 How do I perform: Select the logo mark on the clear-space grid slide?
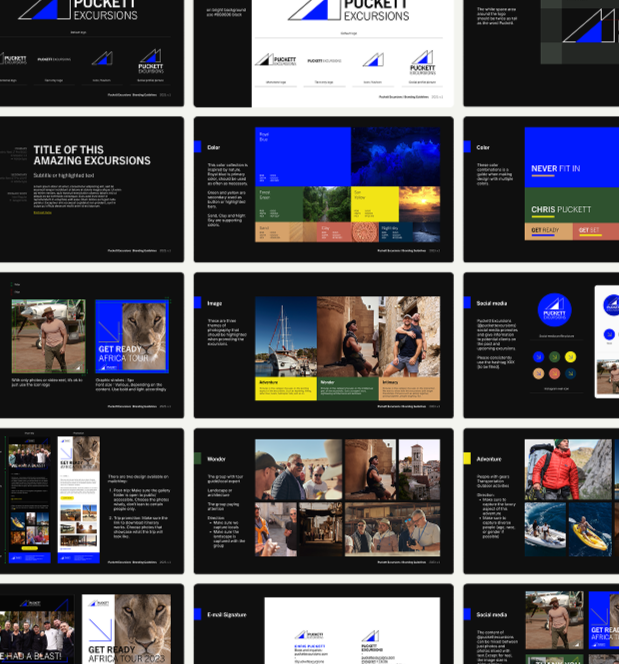pos(590,26)
